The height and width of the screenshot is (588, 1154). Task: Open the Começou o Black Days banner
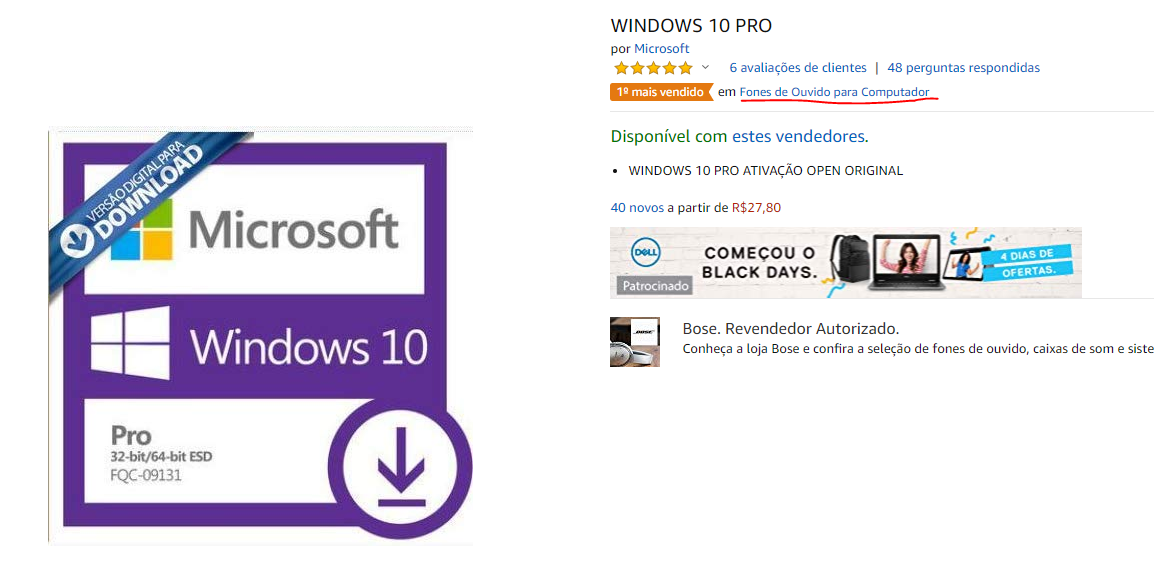(846, 263)
